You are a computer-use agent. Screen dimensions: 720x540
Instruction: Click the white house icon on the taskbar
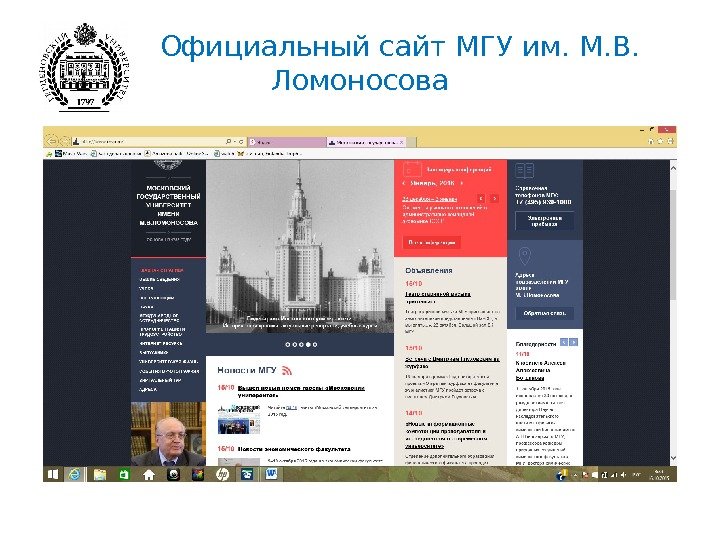[x=149, y=475]
